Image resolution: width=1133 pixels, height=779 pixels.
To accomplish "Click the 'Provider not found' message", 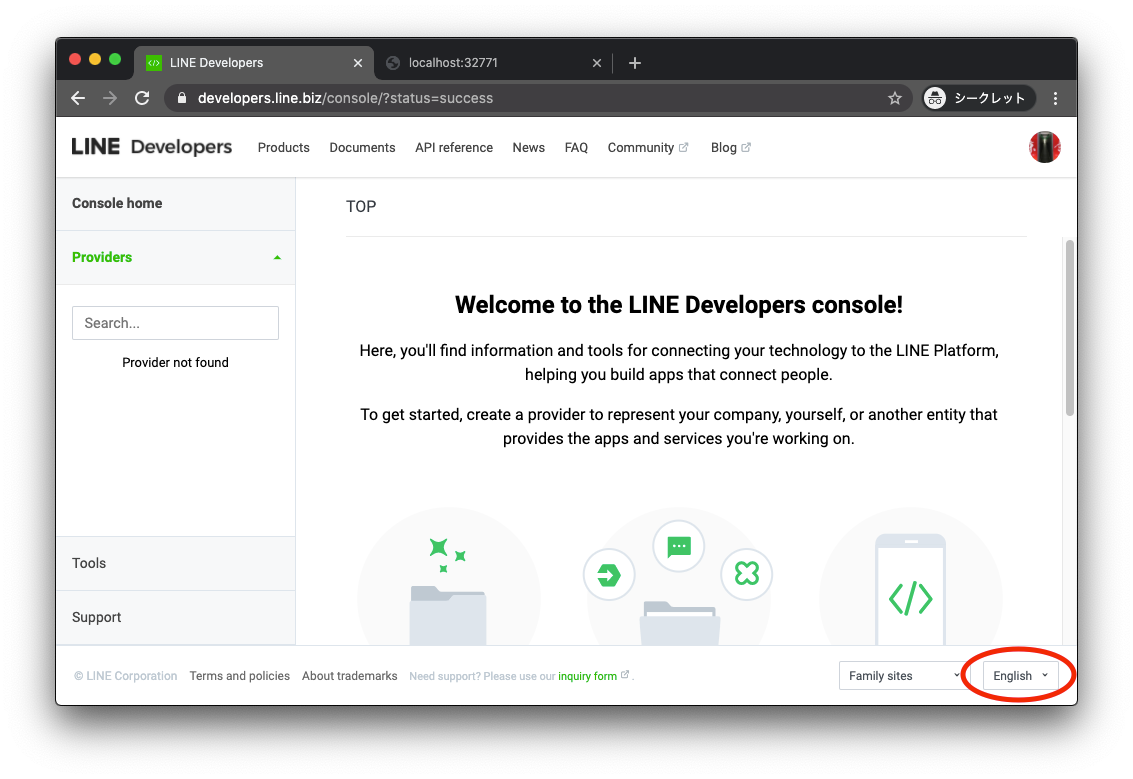I will (176, 363).
